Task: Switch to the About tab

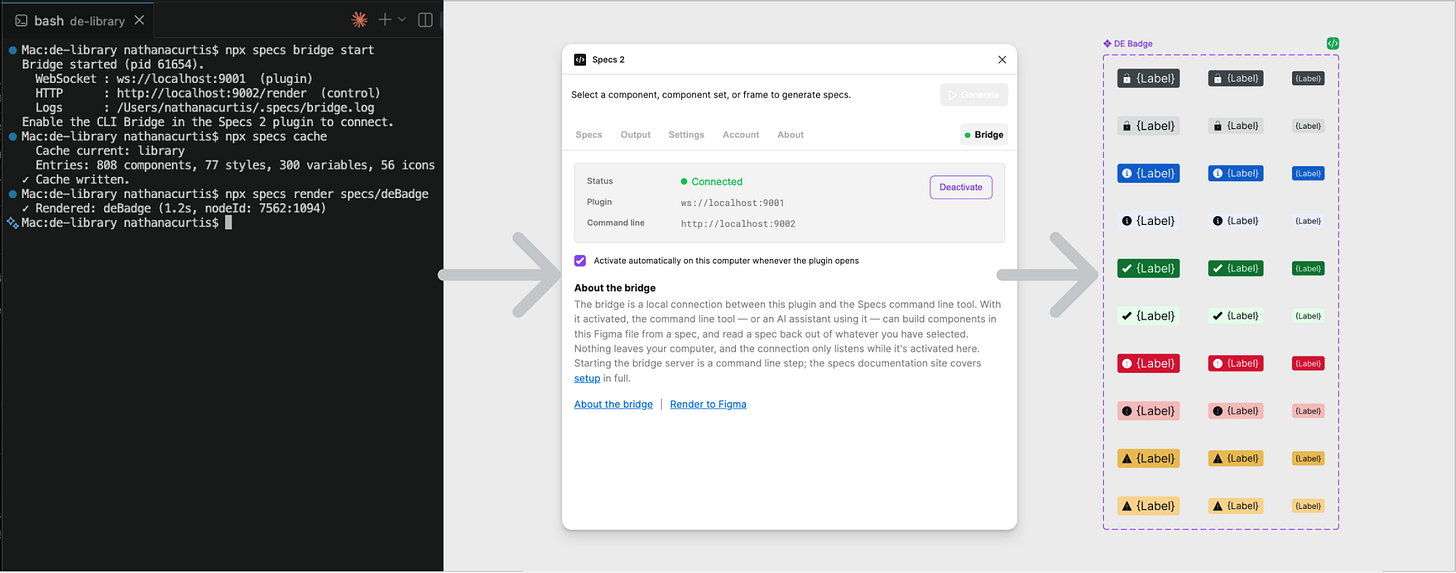Action: pyautogui.click(x=790, y=135)
